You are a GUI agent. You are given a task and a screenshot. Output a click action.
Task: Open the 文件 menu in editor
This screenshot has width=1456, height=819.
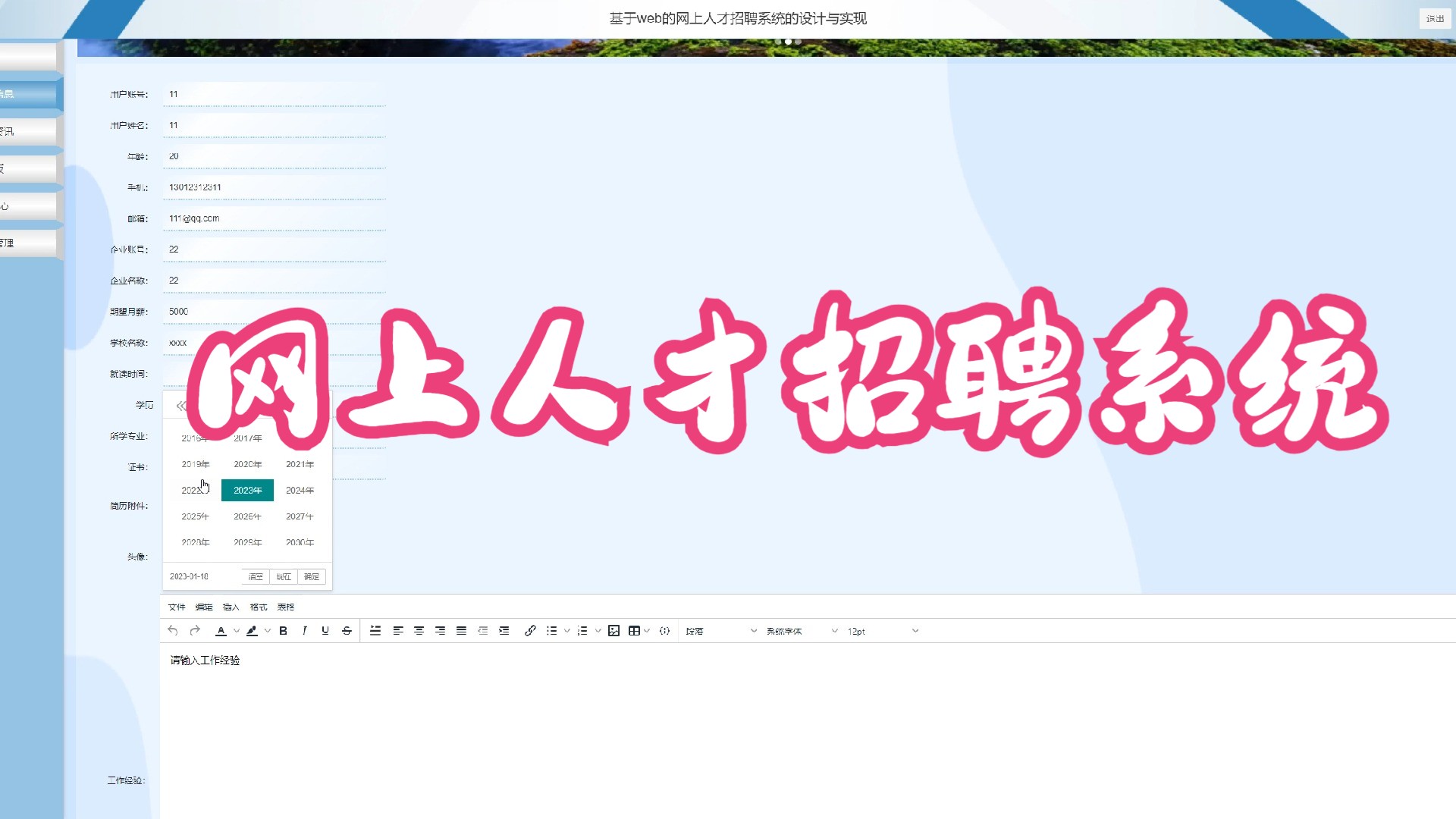tap(177, 607)
